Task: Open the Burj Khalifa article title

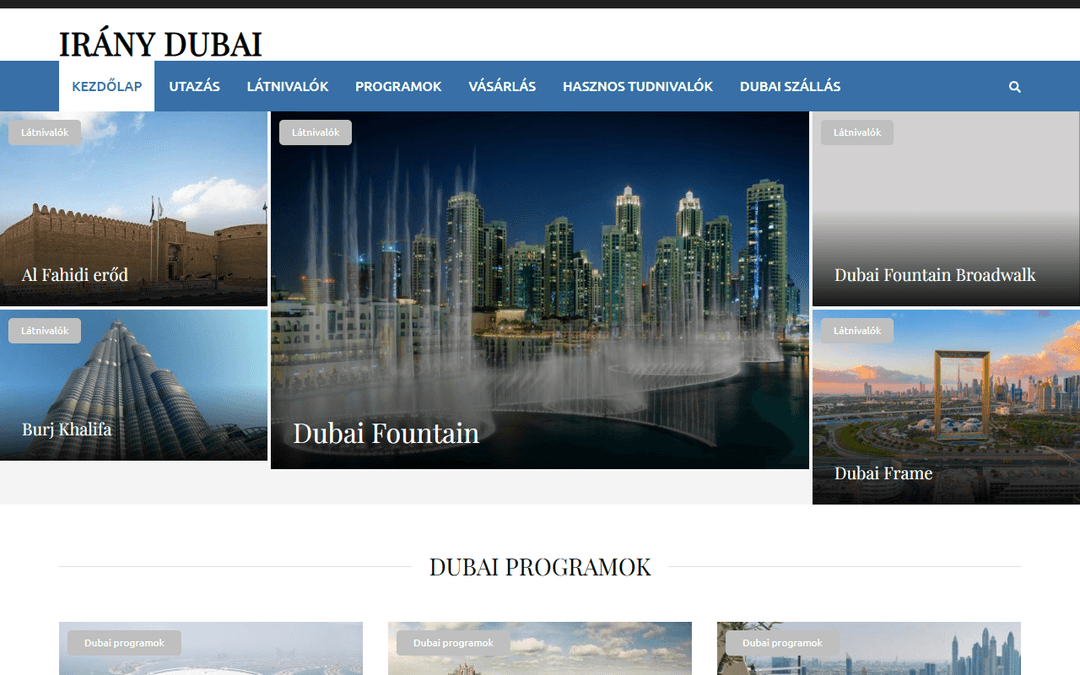Action: tap(67, 429)
